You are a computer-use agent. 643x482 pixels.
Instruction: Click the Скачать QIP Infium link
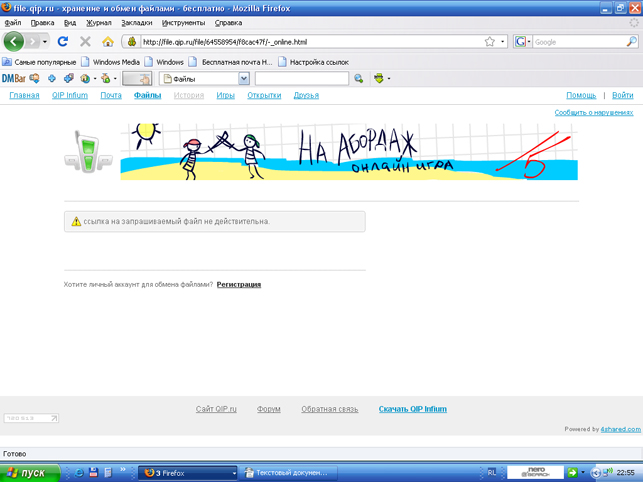point(412,409)
